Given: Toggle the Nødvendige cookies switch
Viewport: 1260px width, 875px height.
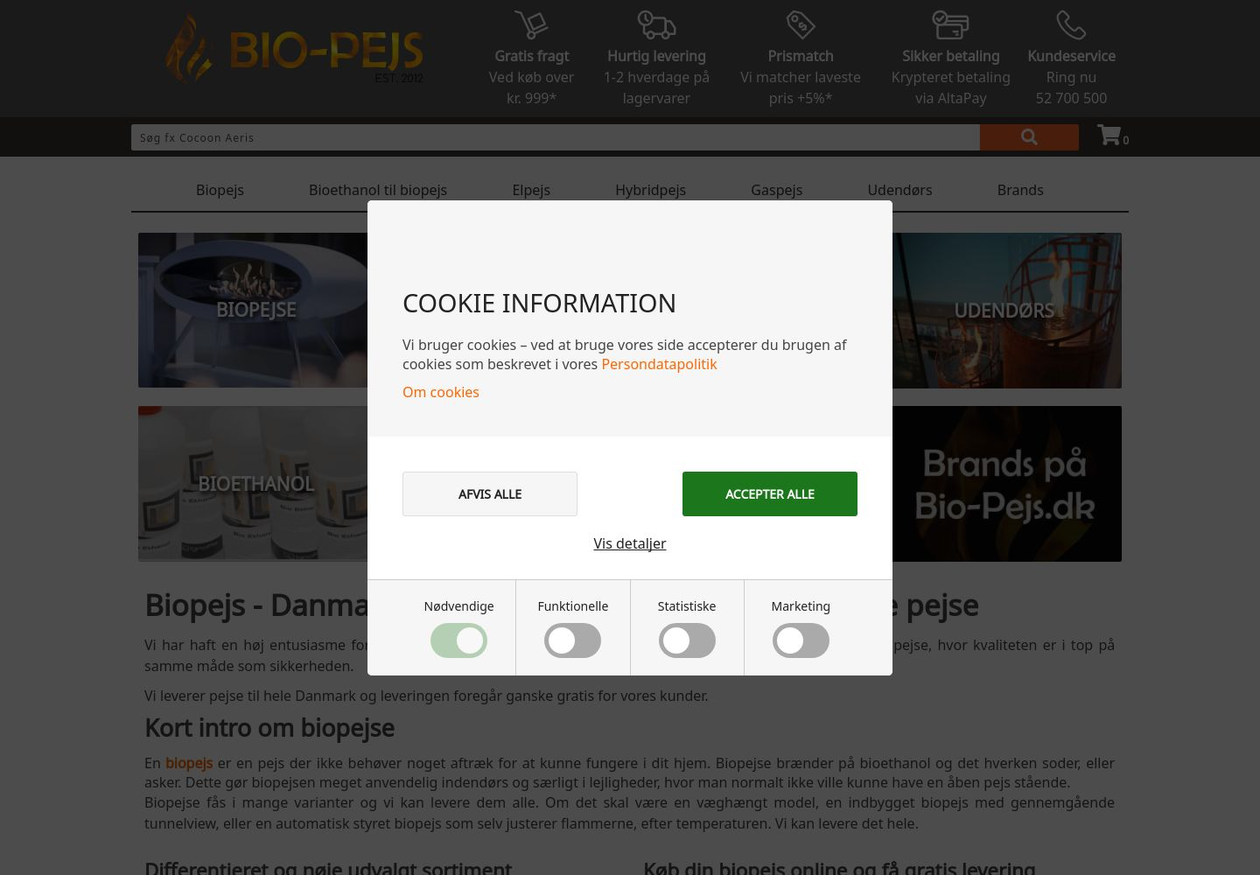Looking at the screenshot, I should coord(458,641).
